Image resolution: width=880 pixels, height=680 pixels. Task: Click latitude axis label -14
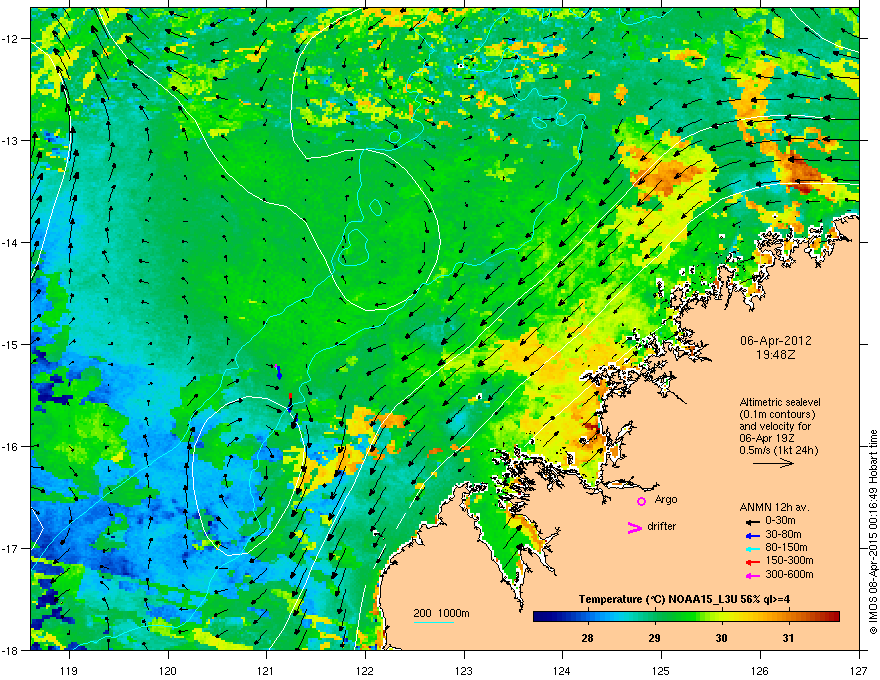10,243
